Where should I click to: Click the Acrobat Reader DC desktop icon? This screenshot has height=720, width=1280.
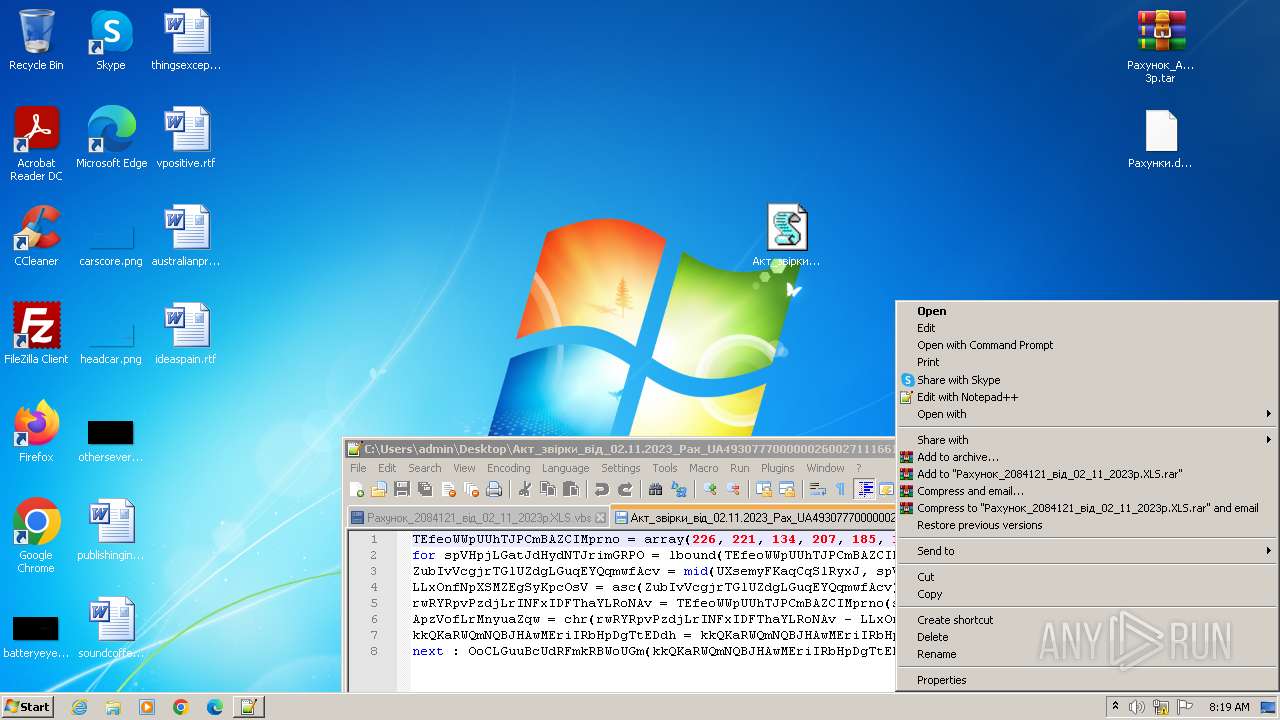coord(36,143)
